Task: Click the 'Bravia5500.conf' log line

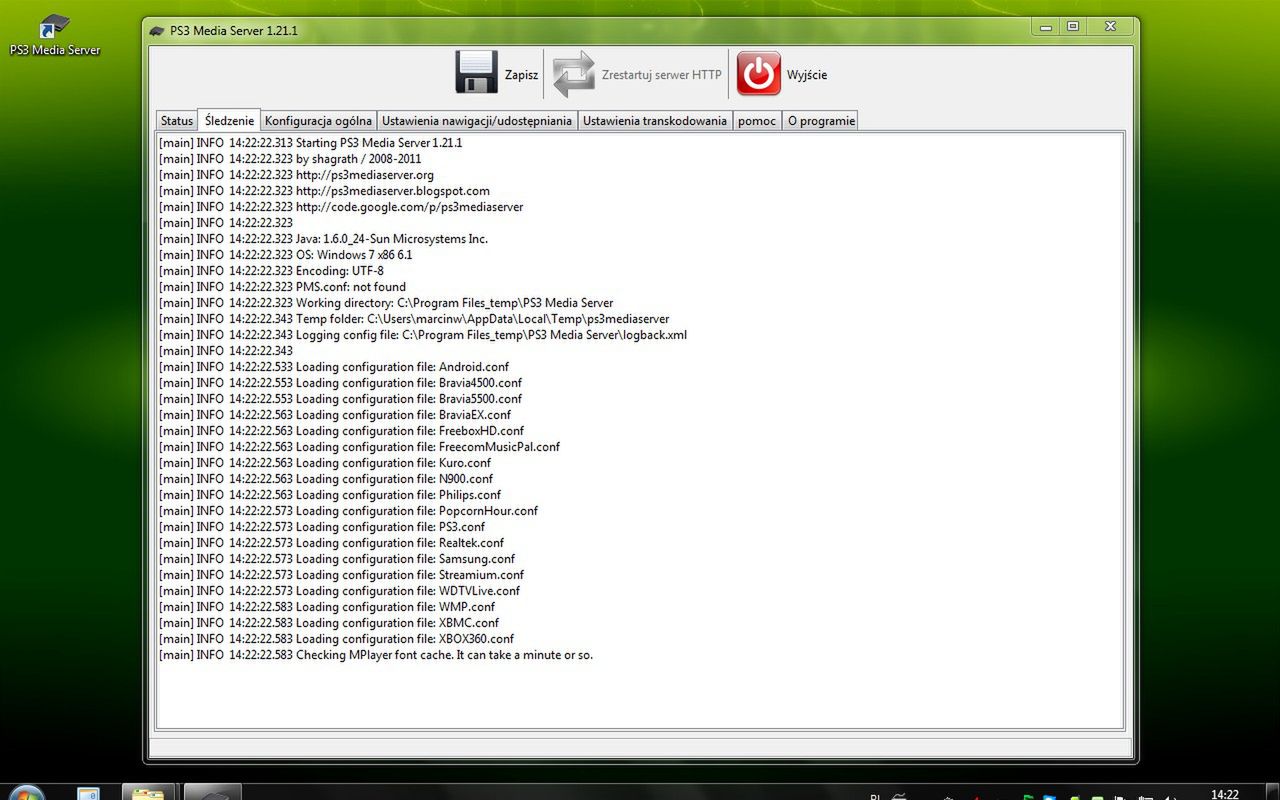Action: click(x=340, y=399)
